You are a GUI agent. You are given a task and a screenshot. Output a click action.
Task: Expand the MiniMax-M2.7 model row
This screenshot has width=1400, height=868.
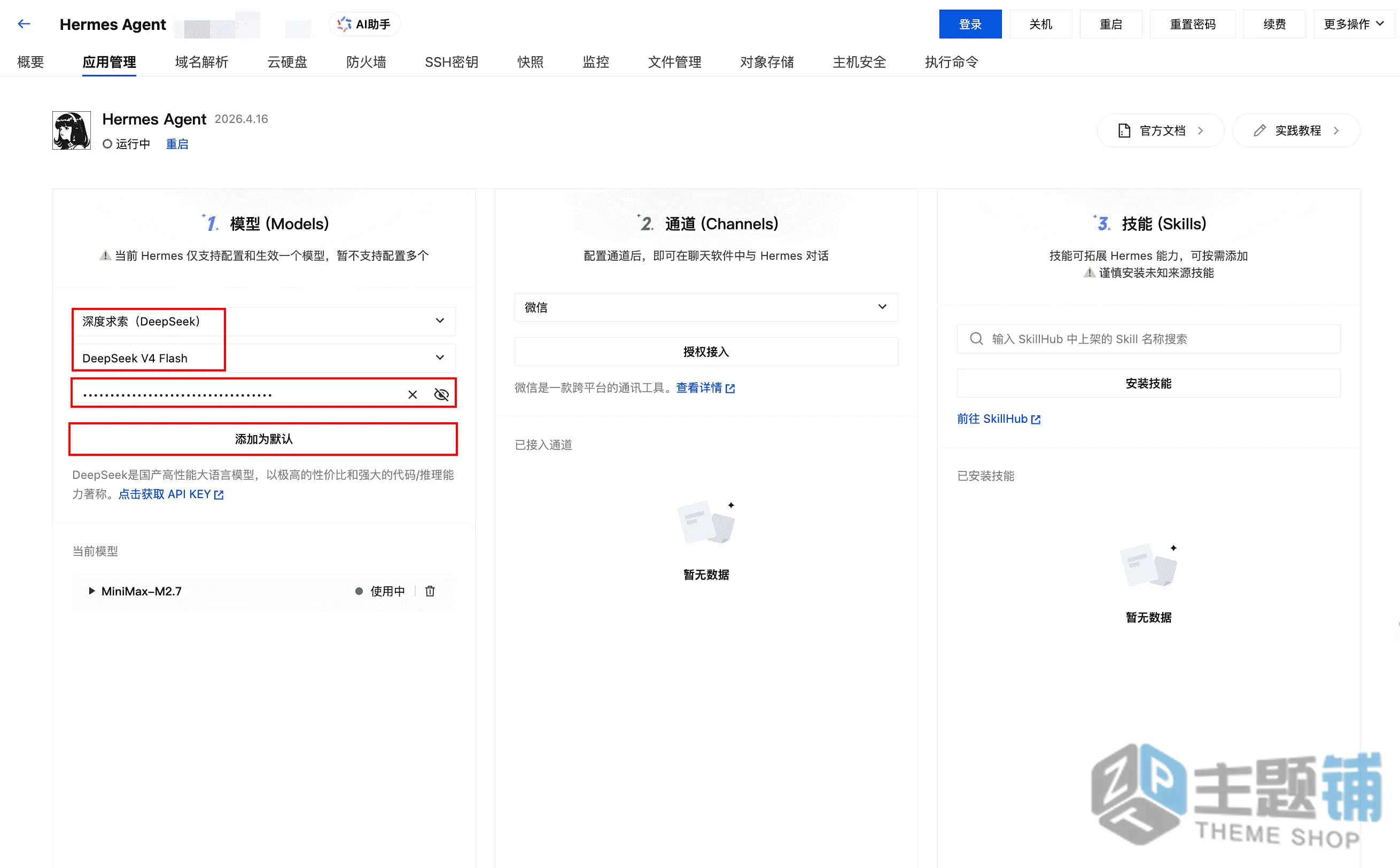point(91,591)
